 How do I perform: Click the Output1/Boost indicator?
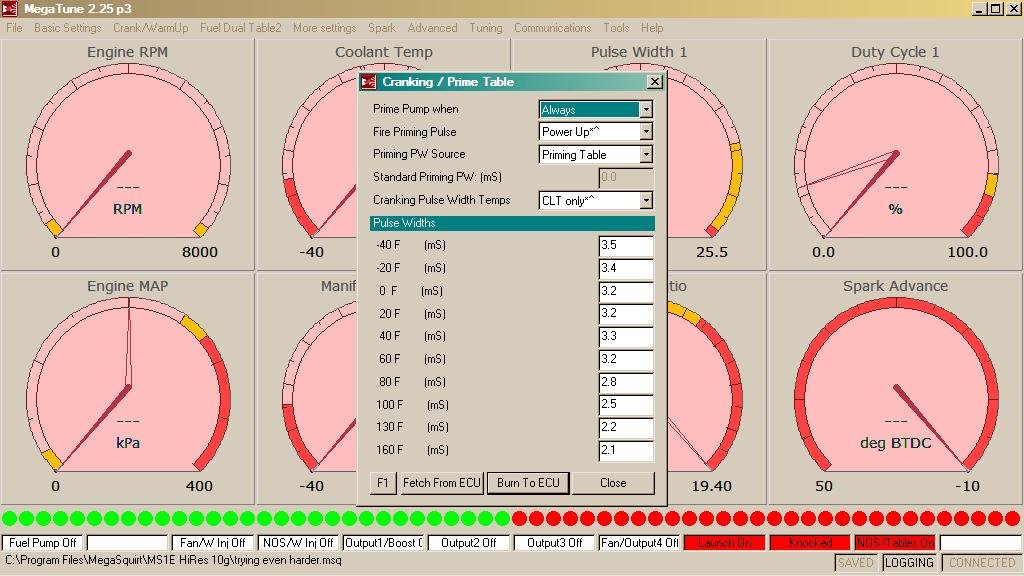(x=383, y=543)
